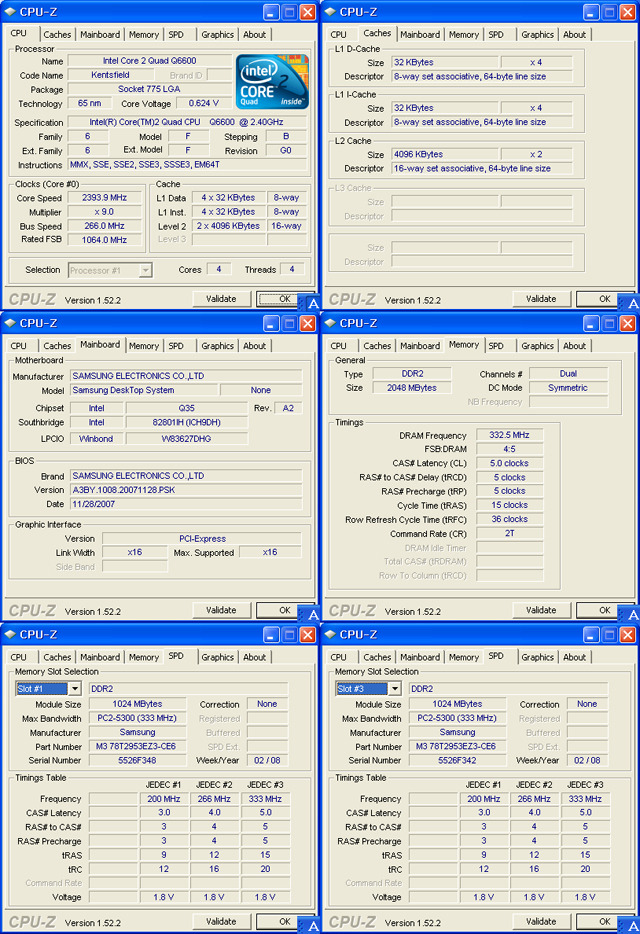640x934 pixels.
Task: Click Validate in the Memory timings window
Action: tap(541, 610)
